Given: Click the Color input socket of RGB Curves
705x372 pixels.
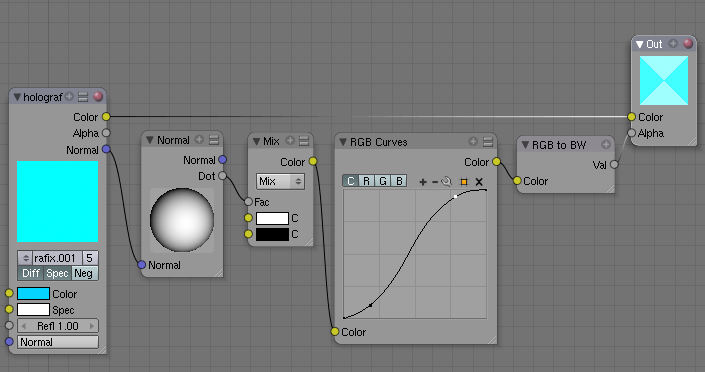Looking at the screenshot, I should coord(335,332).
